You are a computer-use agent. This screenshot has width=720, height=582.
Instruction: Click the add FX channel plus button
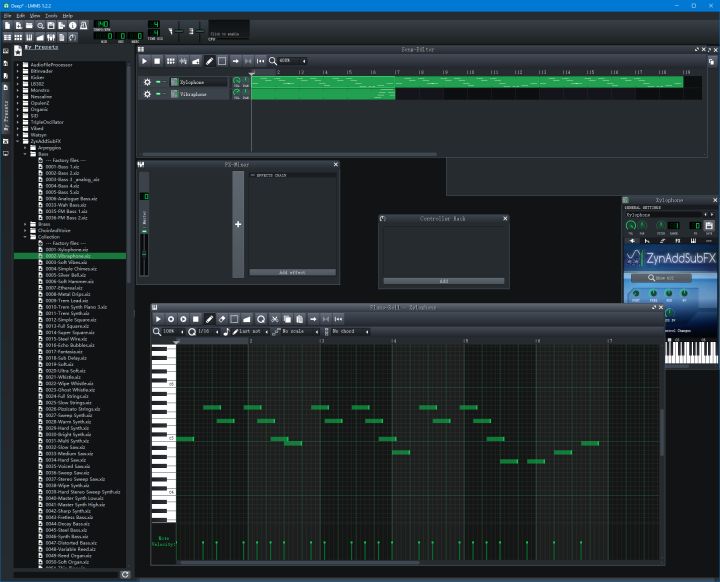click(237, 224)
